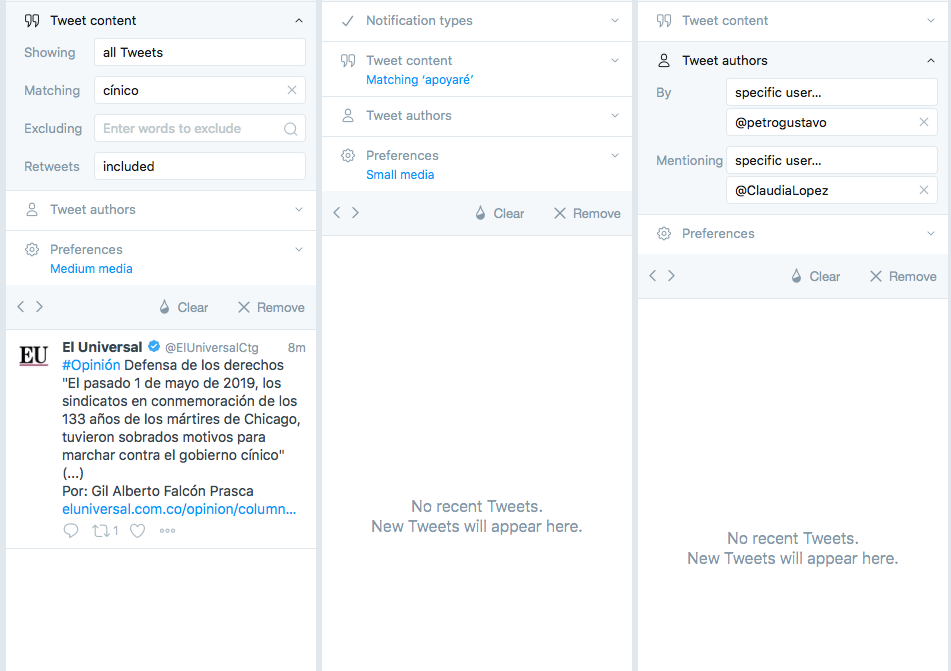Click the Matching field containing 'cínico'
The height and width of the screenshot is (671, 951).
tap(200, 90)
